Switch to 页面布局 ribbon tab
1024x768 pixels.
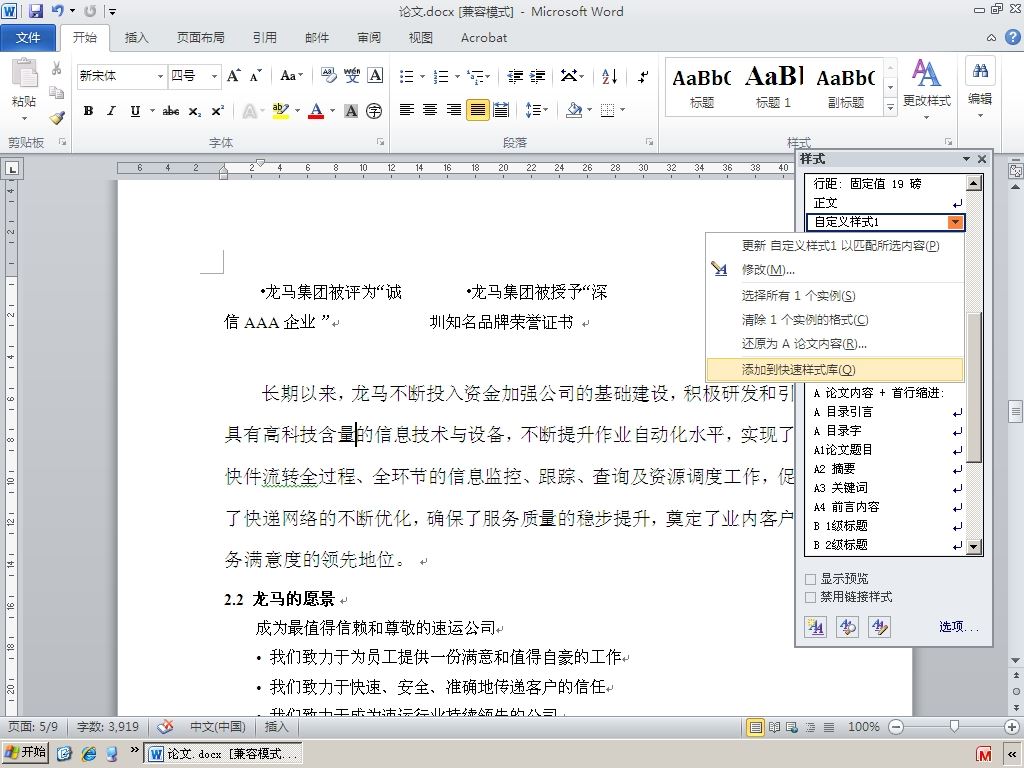(200, 38)
